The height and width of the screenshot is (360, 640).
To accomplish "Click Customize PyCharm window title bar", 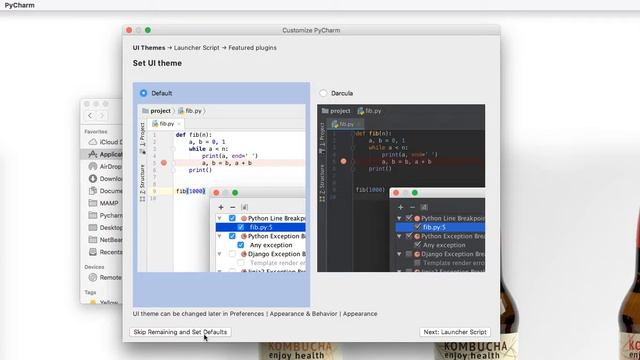I will pyautogui.click(x=311, y=30).
